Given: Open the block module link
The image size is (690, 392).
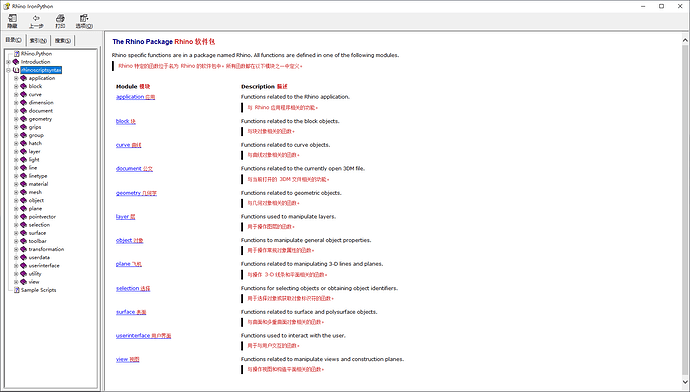Looking at the screenshot, I should click(125, 121).
